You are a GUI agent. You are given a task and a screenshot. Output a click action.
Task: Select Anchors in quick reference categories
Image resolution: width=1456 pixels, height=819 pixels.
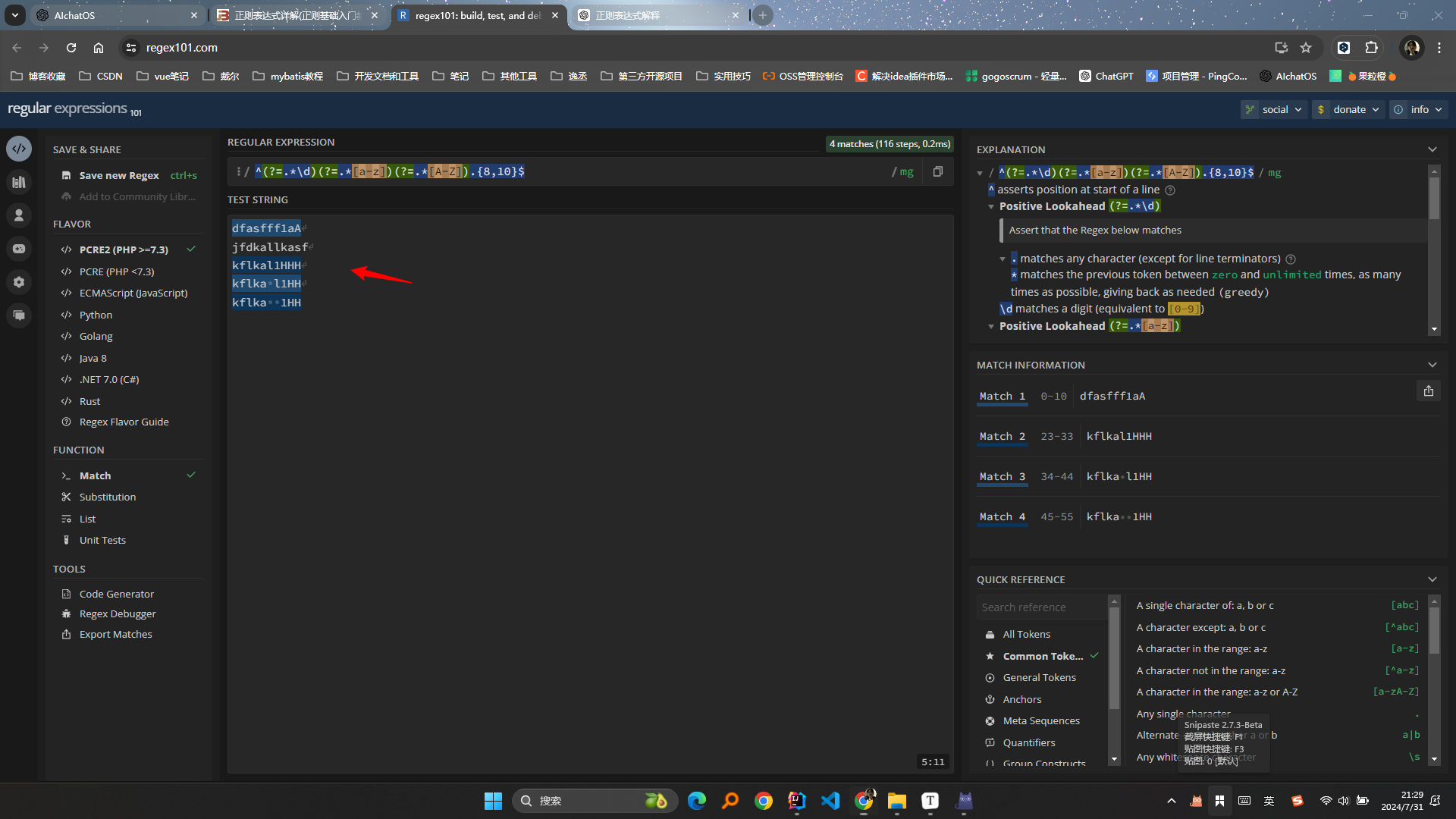point(1021,699)
